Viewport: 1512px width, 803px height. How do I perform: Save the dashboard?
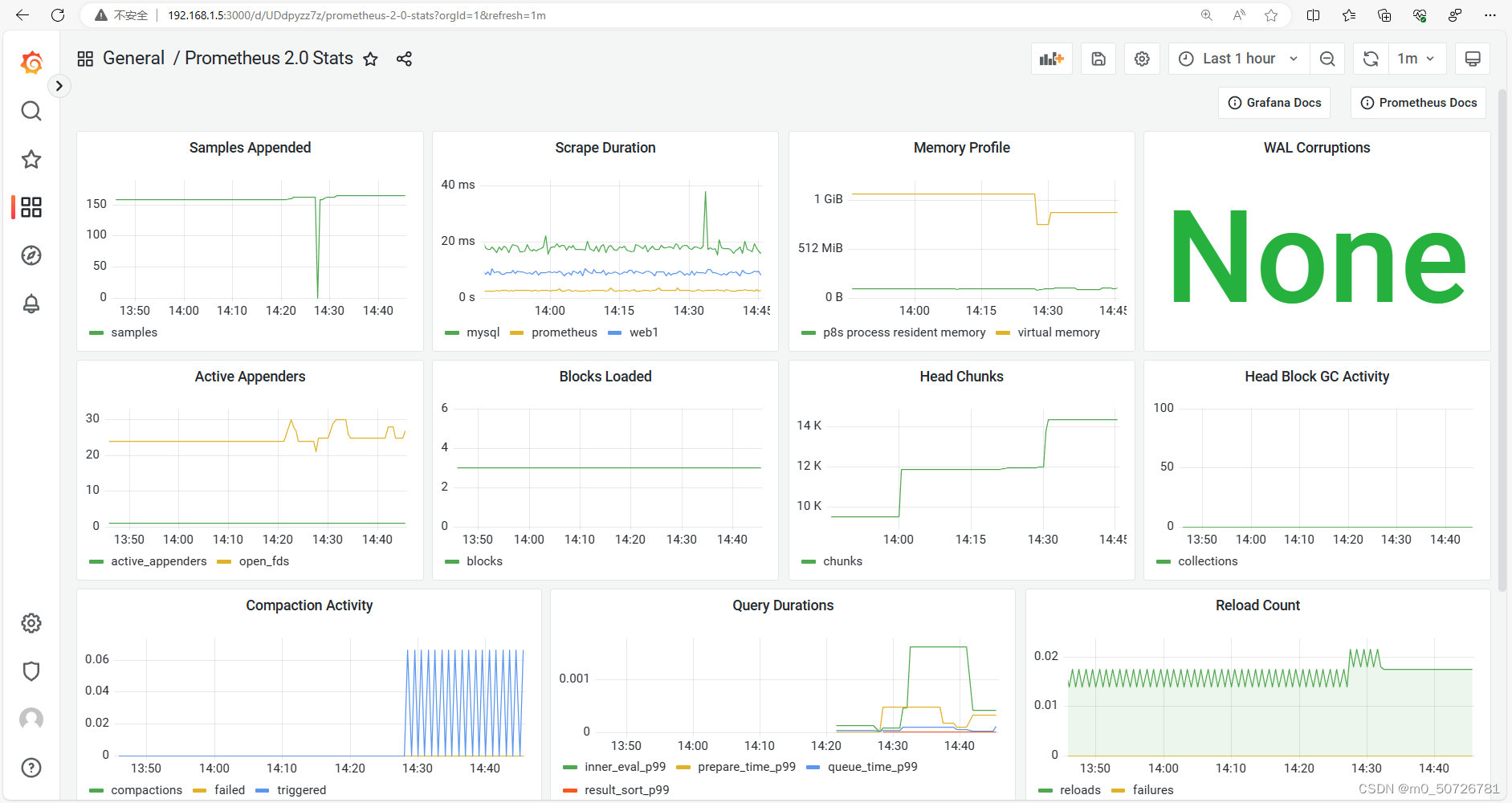pyautogui.click(x=1098, y=59)
